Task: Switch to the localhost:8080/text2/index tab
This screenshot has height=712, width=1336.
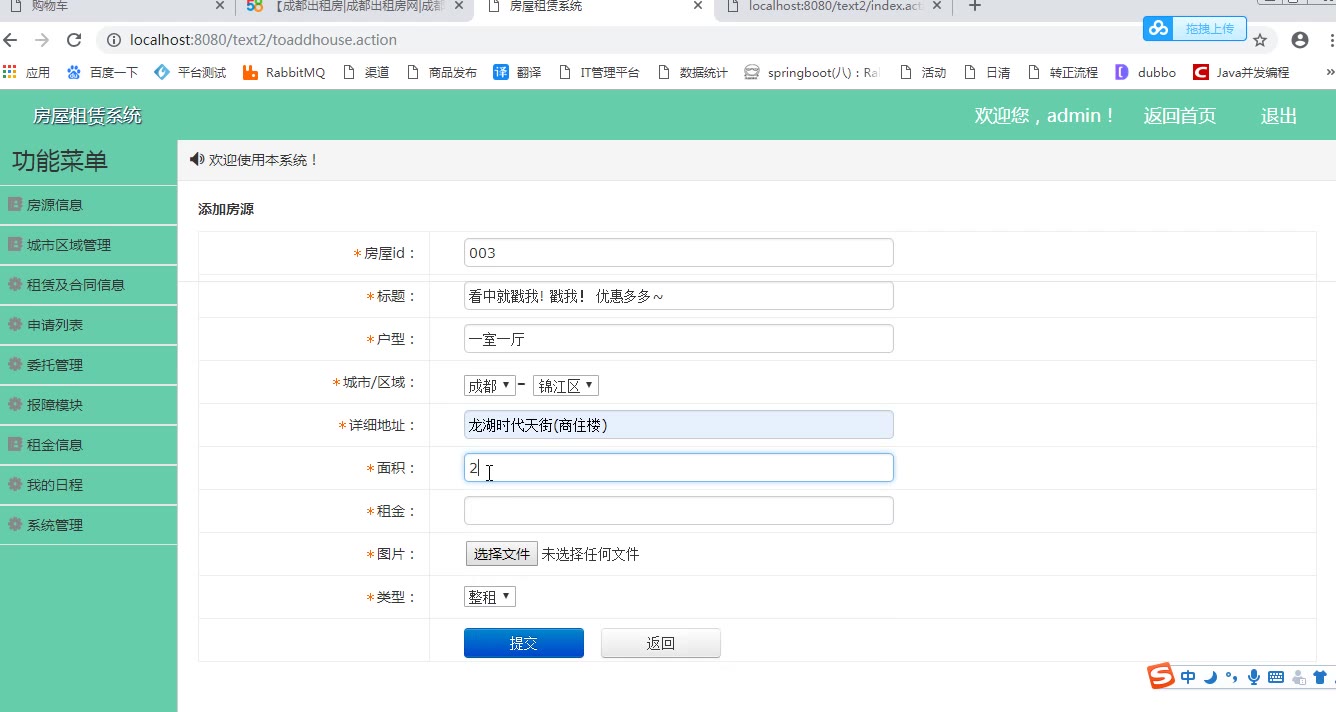Action: coord(835,7)
